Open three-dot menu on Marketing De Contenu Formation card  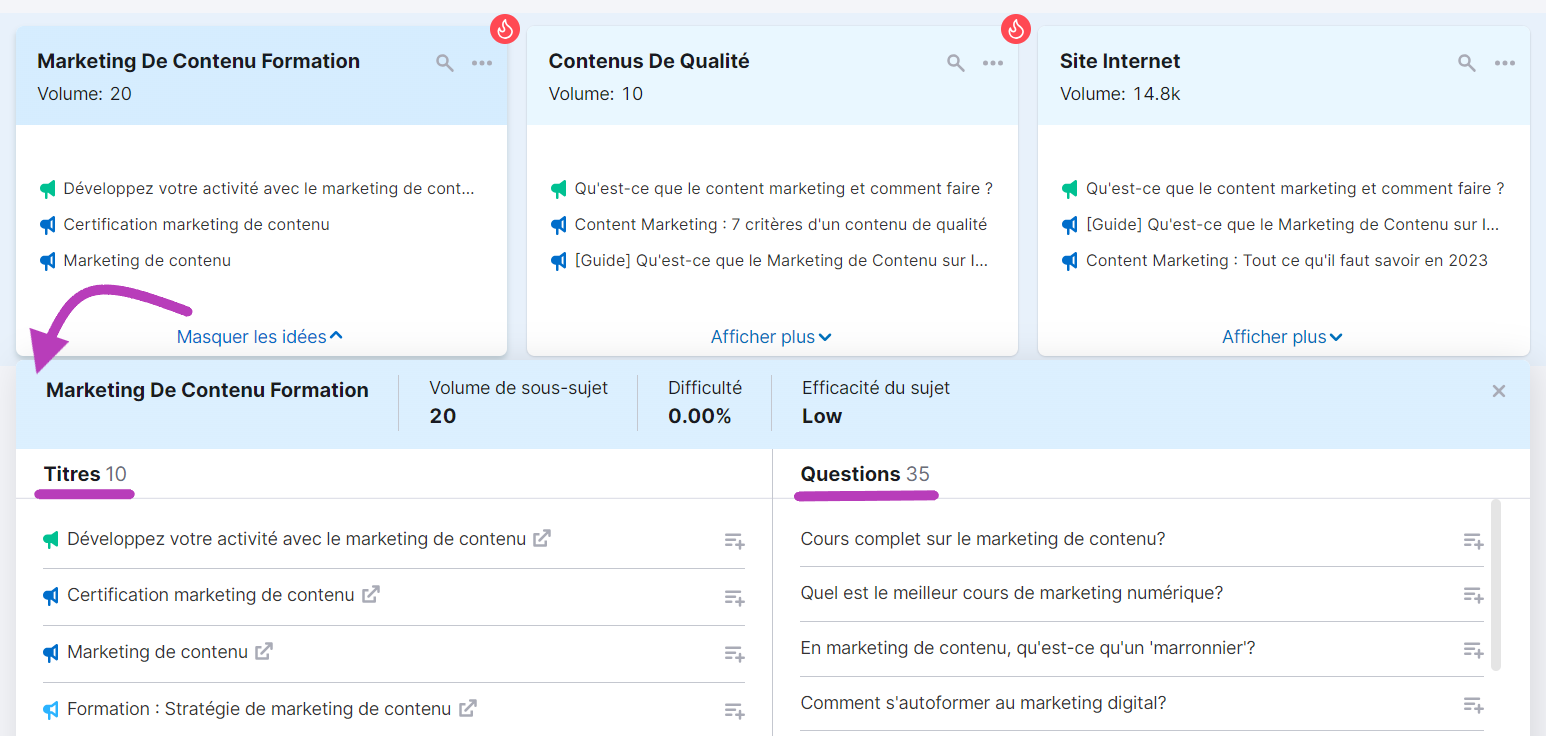[x=482, y=63]
